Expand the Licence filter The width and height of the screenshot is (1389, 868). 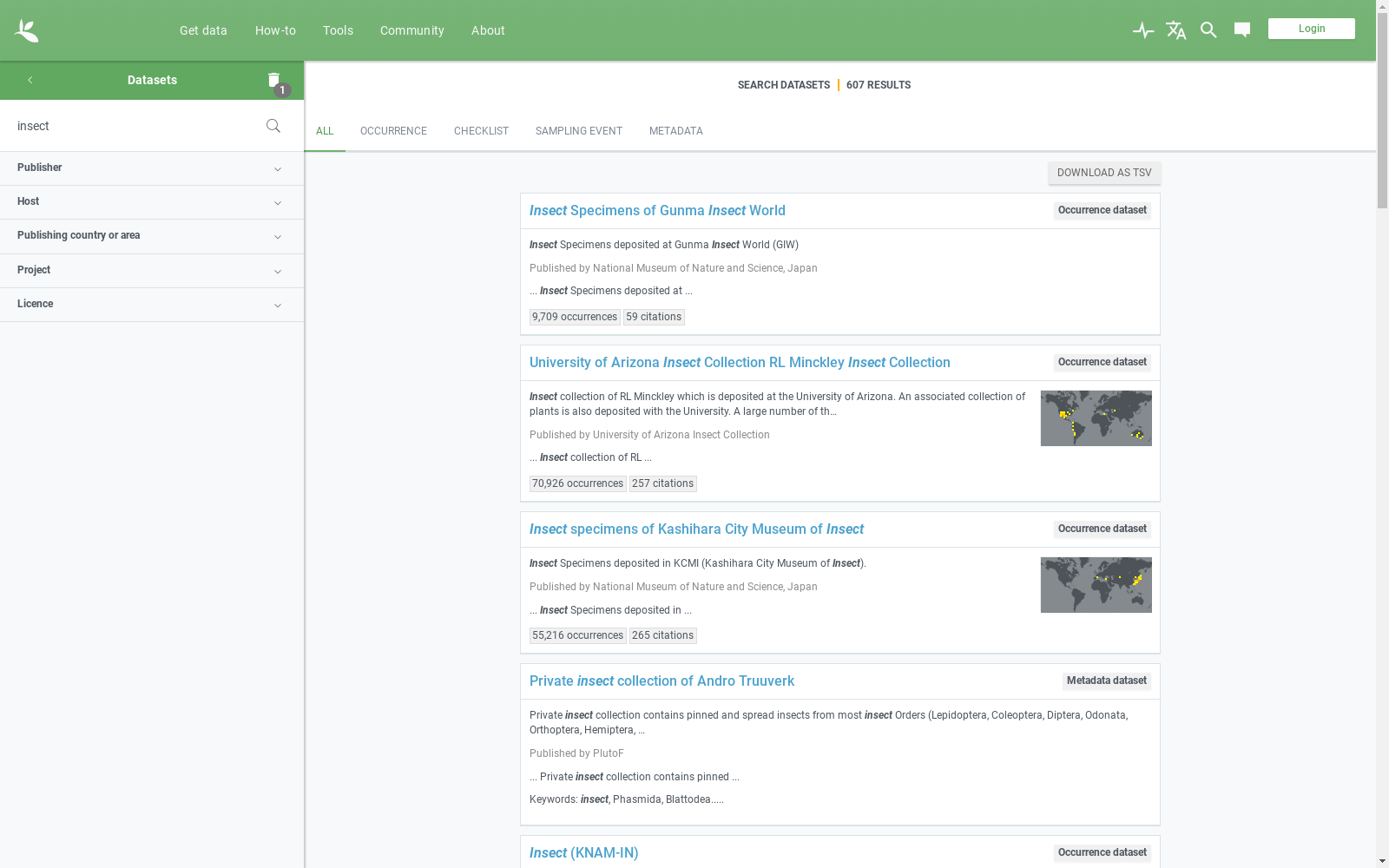(152, 305)
